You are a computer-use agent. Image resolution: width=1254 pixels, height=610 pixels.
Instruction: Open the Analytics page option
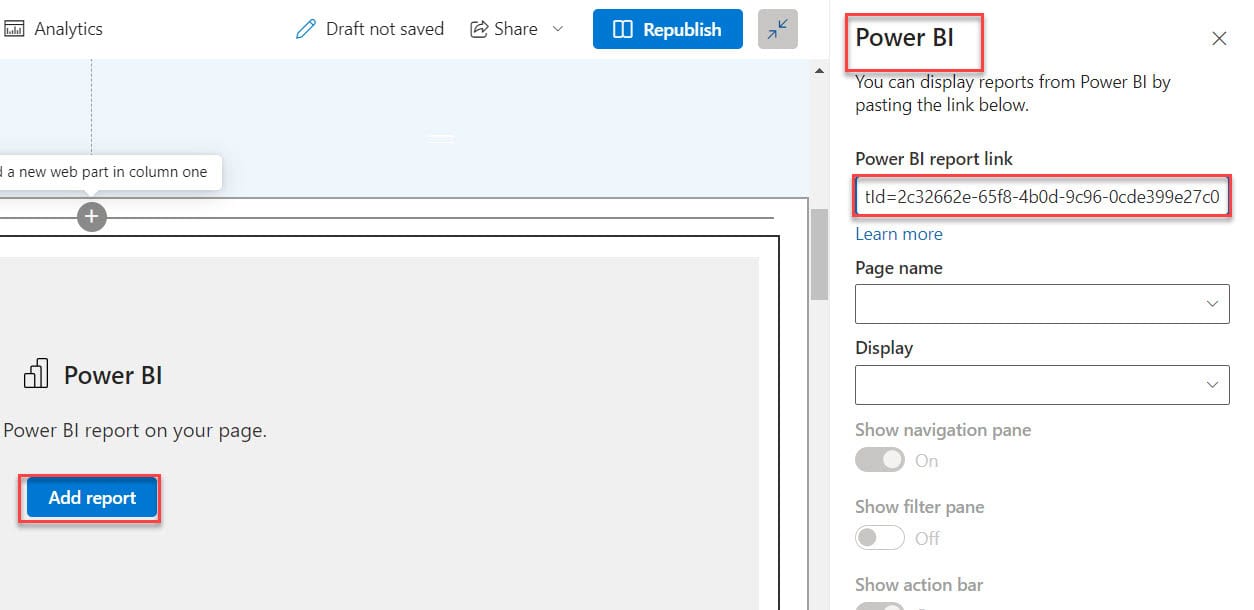[x=54, y=29]
